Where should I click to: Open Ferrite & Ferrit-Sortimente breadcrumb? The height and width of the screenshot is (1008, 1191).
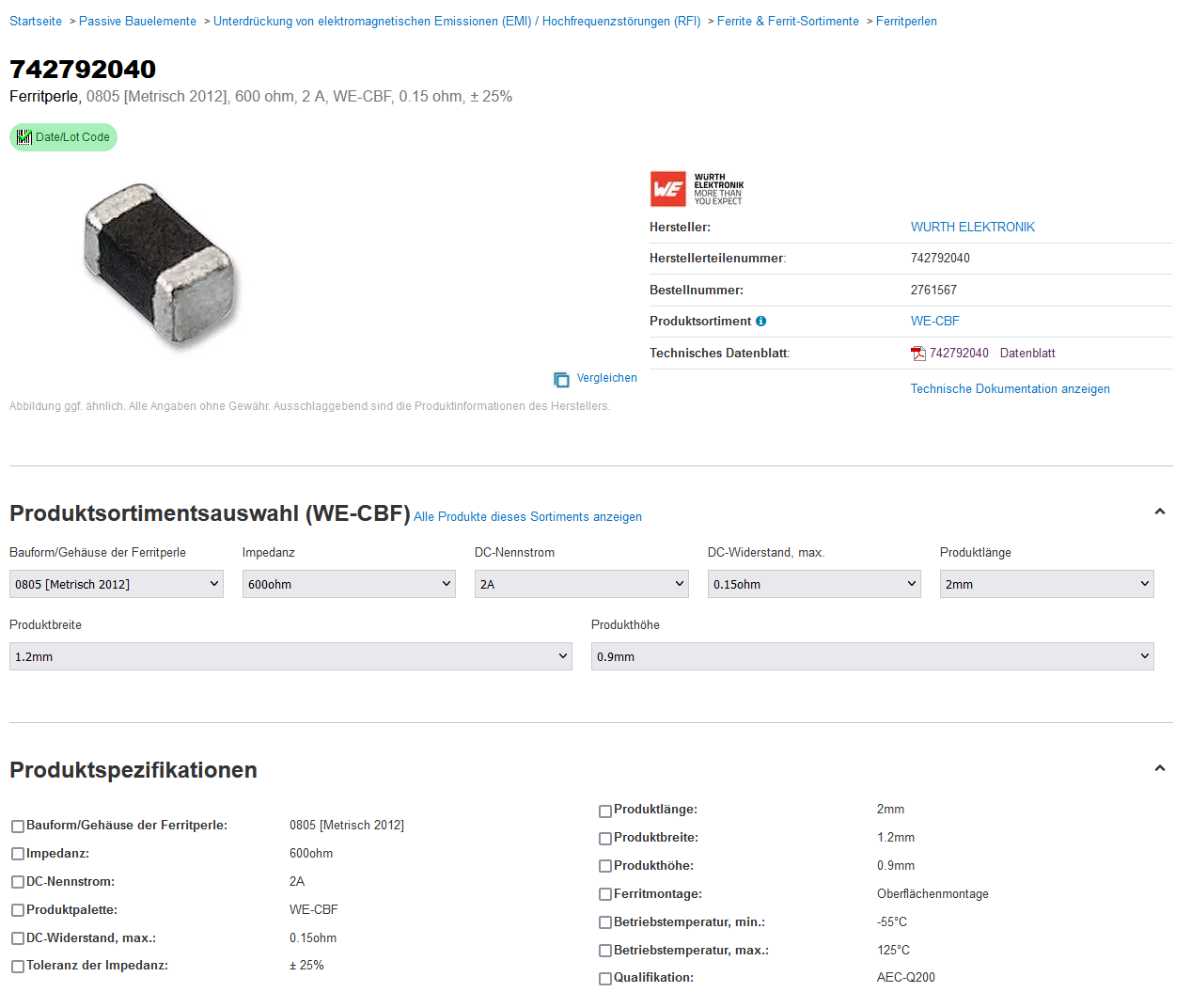click(788, 21)
